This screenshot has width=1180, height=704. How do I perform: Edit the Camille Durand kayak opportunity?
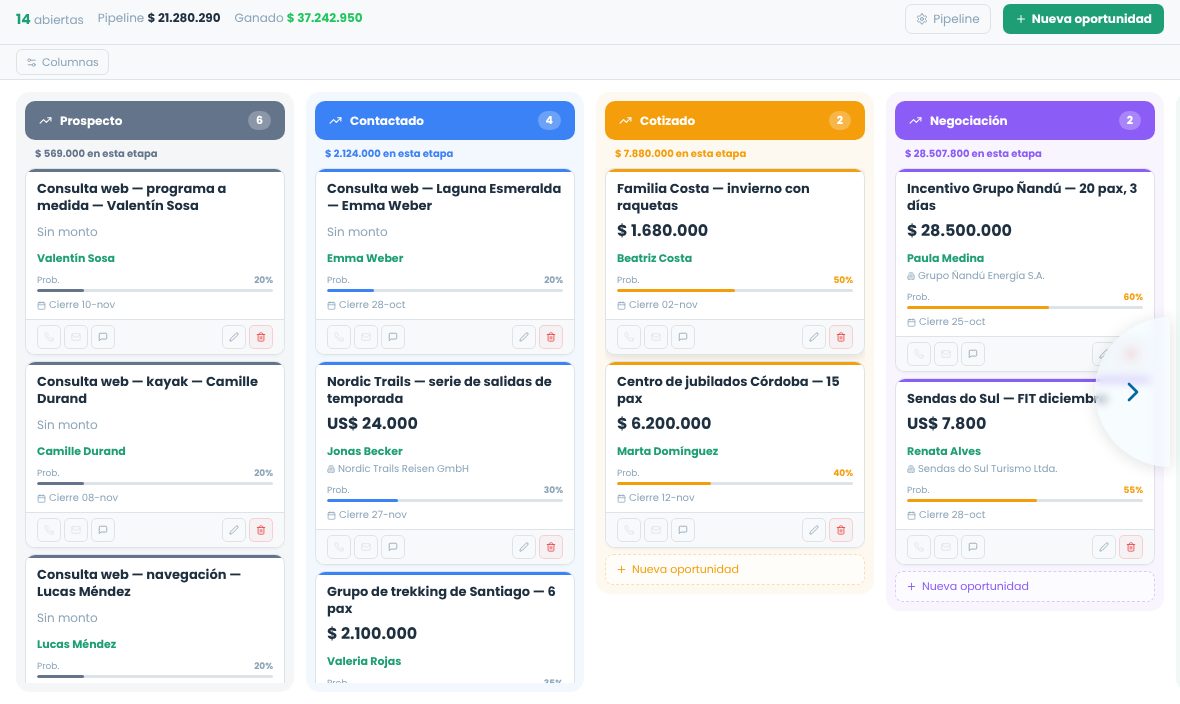coord(234,530)
